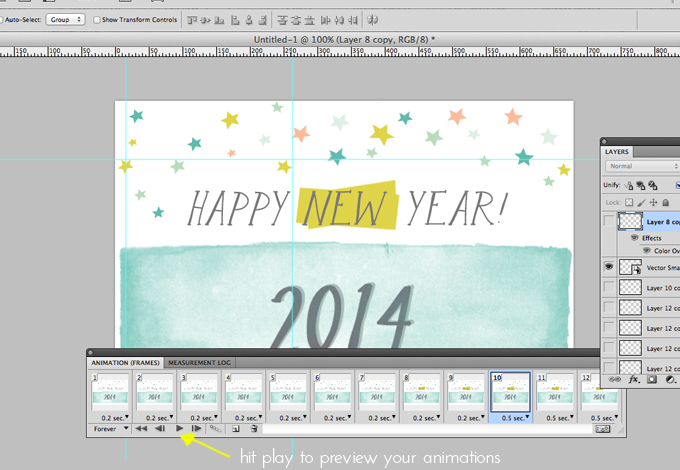Screen dimensions: 680x470
Task: Open the Forever looping options dropdown
Action: click(111, 428)
